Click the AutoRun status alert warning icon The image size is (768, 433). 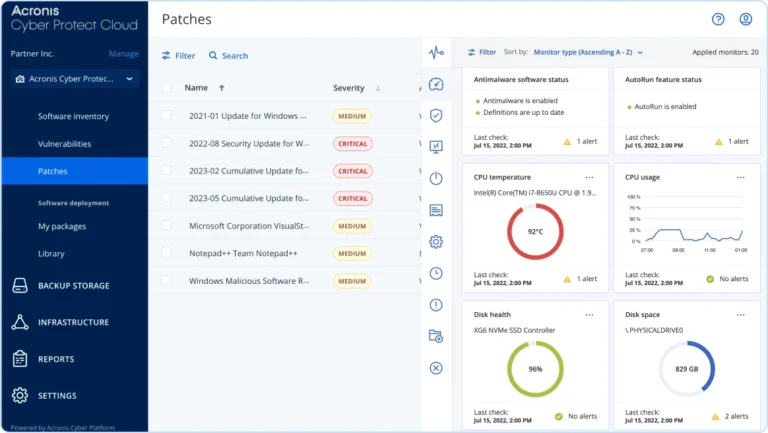tap(719, 142)
